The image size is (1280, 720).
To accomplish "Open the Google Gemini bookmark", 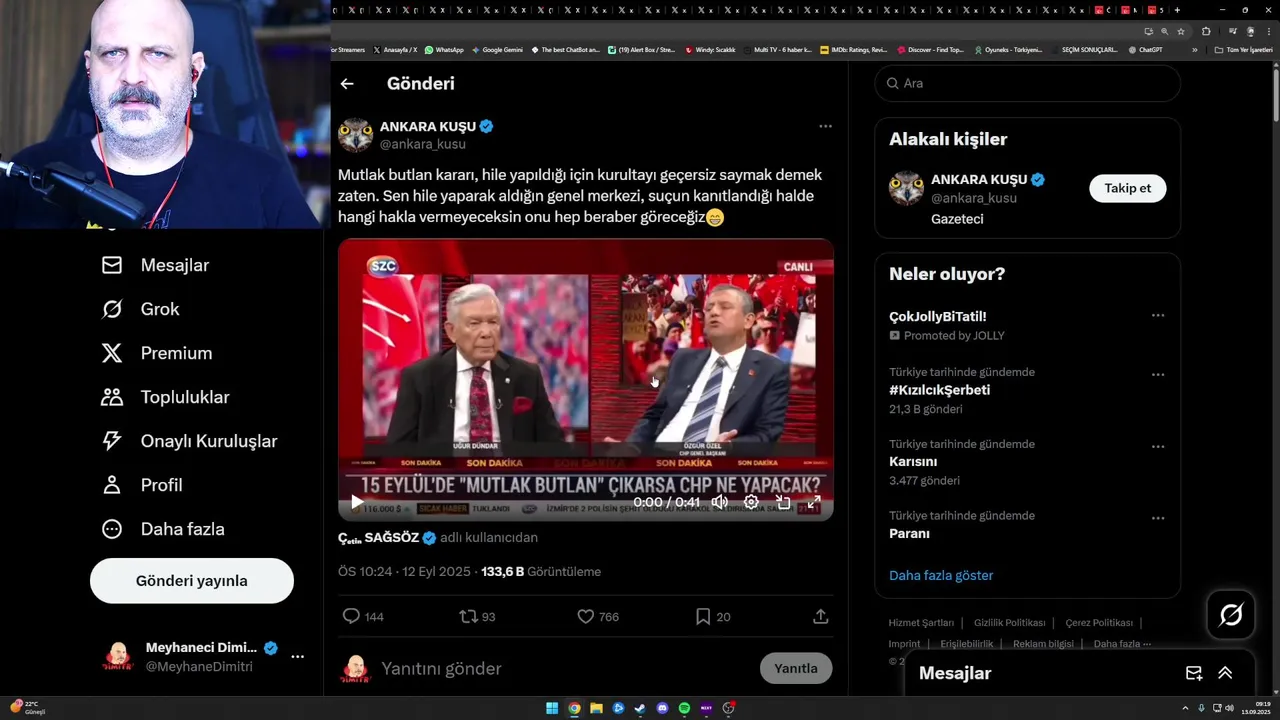I will (x=497, y=49).
